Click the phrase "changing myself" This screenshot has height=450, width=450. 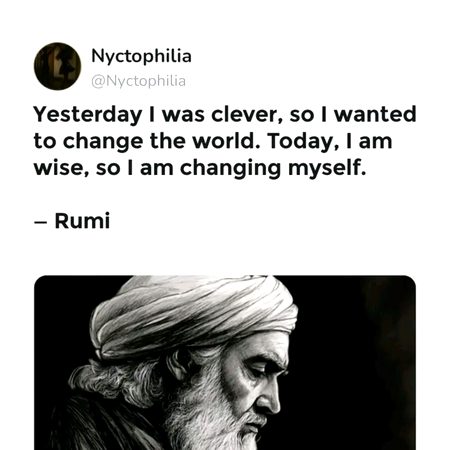pyautogui.click(x=273, y=168)
